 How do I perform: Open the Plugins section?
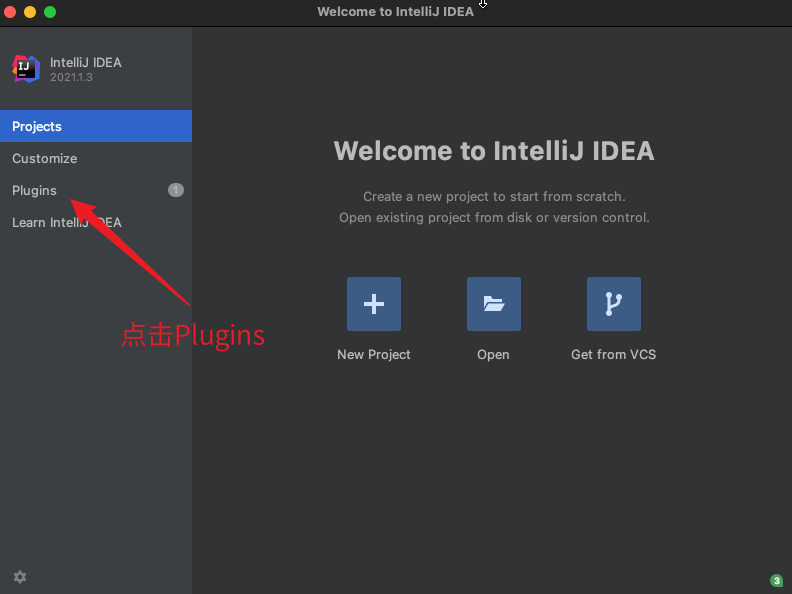click(34, 190)
